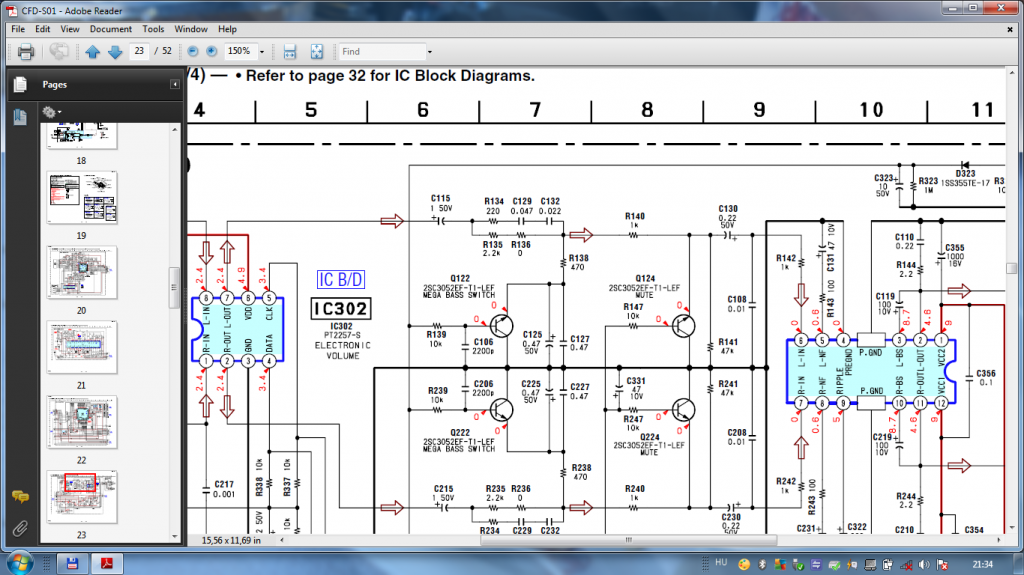The width and height of the screenshot is (1024, 575).
Task: Click the IC B/D link in schematic
Action: tap(340, 280)
